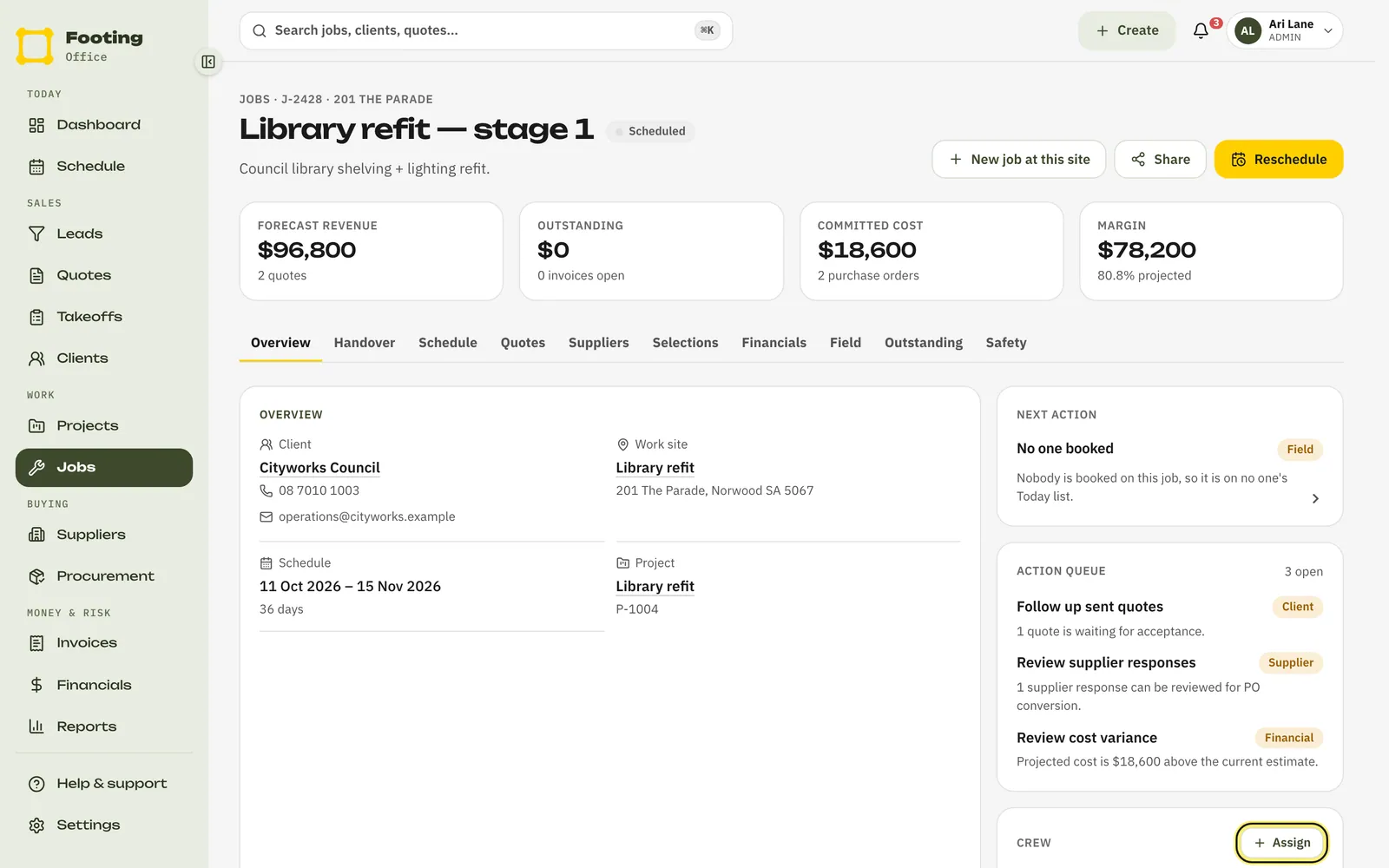Screen dimensions: 1389x868
Task: Assign crew with the Assign button
Action: [1281, 843]
